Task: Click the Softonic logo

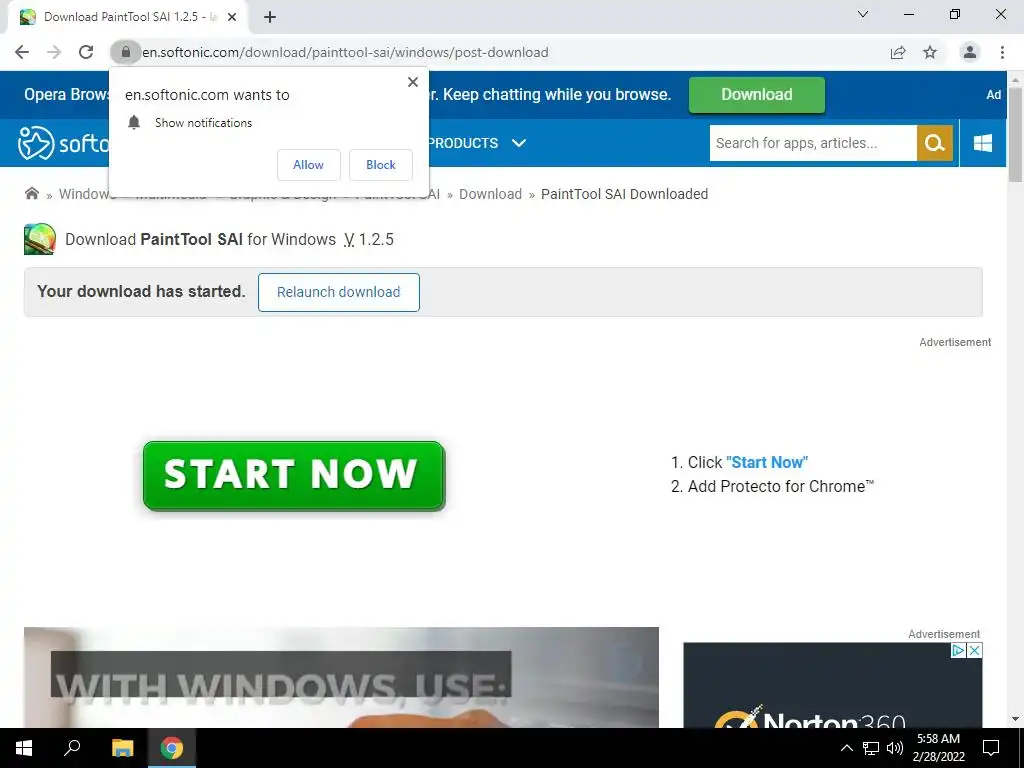Action: point(63,143)
